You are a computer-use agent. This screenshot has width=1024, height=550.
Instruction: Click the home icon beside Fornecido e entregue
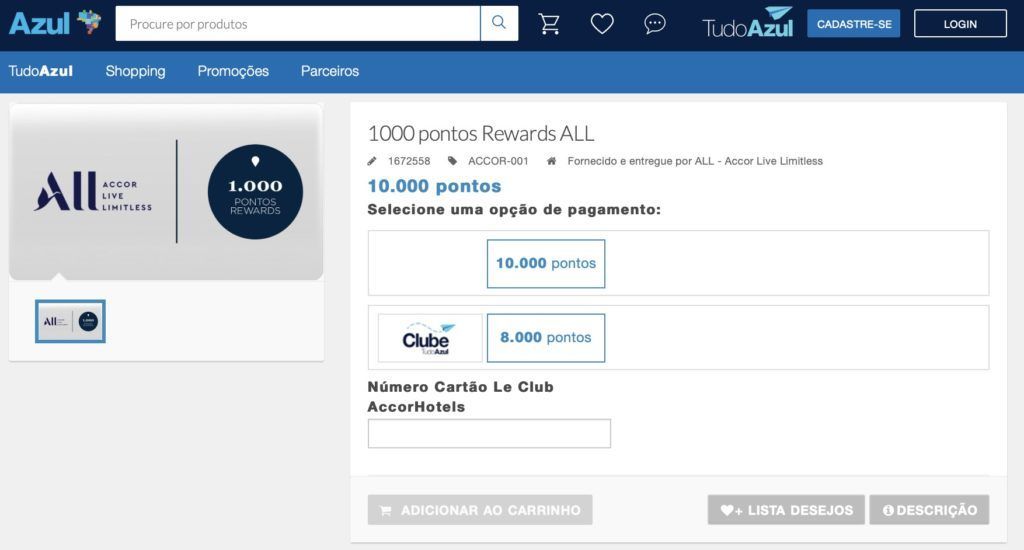pos(552,161)
